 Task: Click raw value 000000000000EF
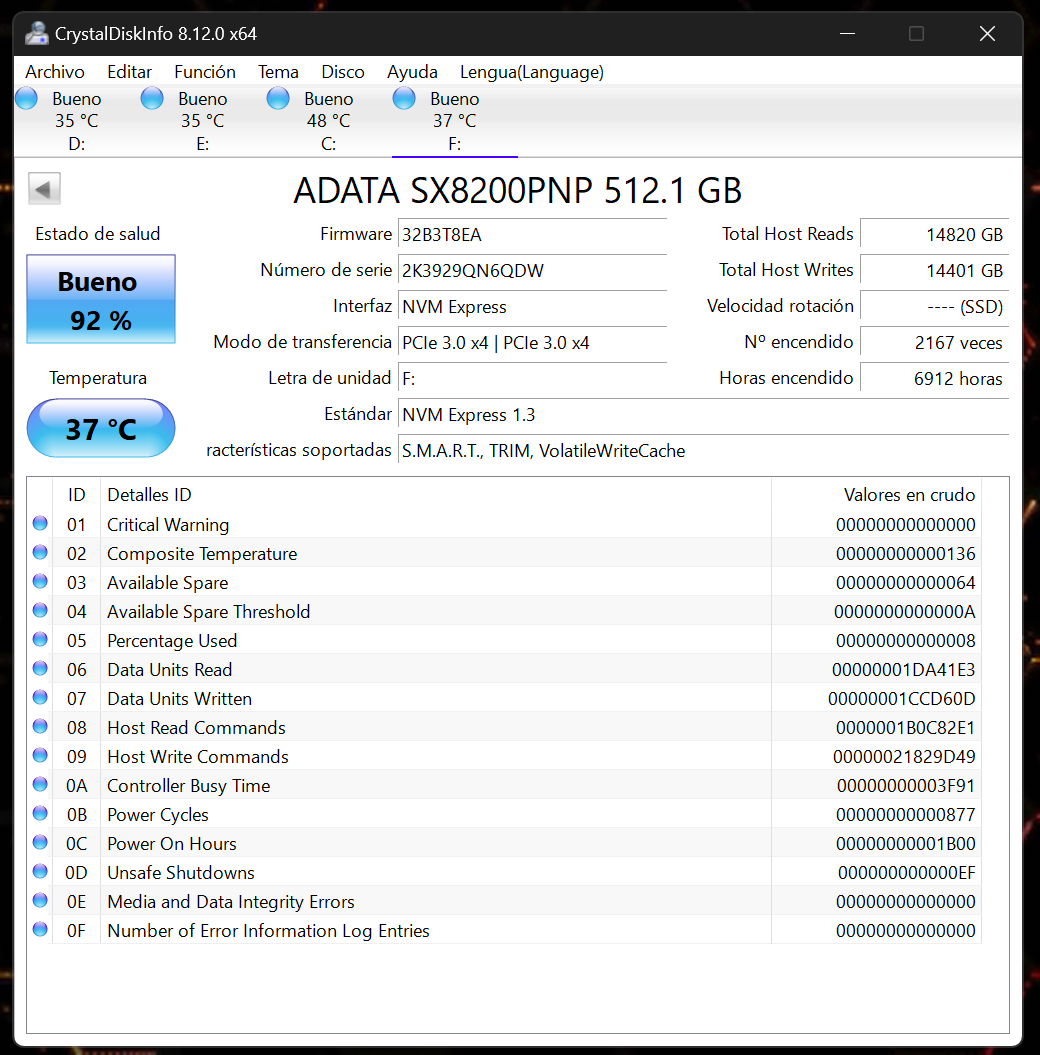905,873
